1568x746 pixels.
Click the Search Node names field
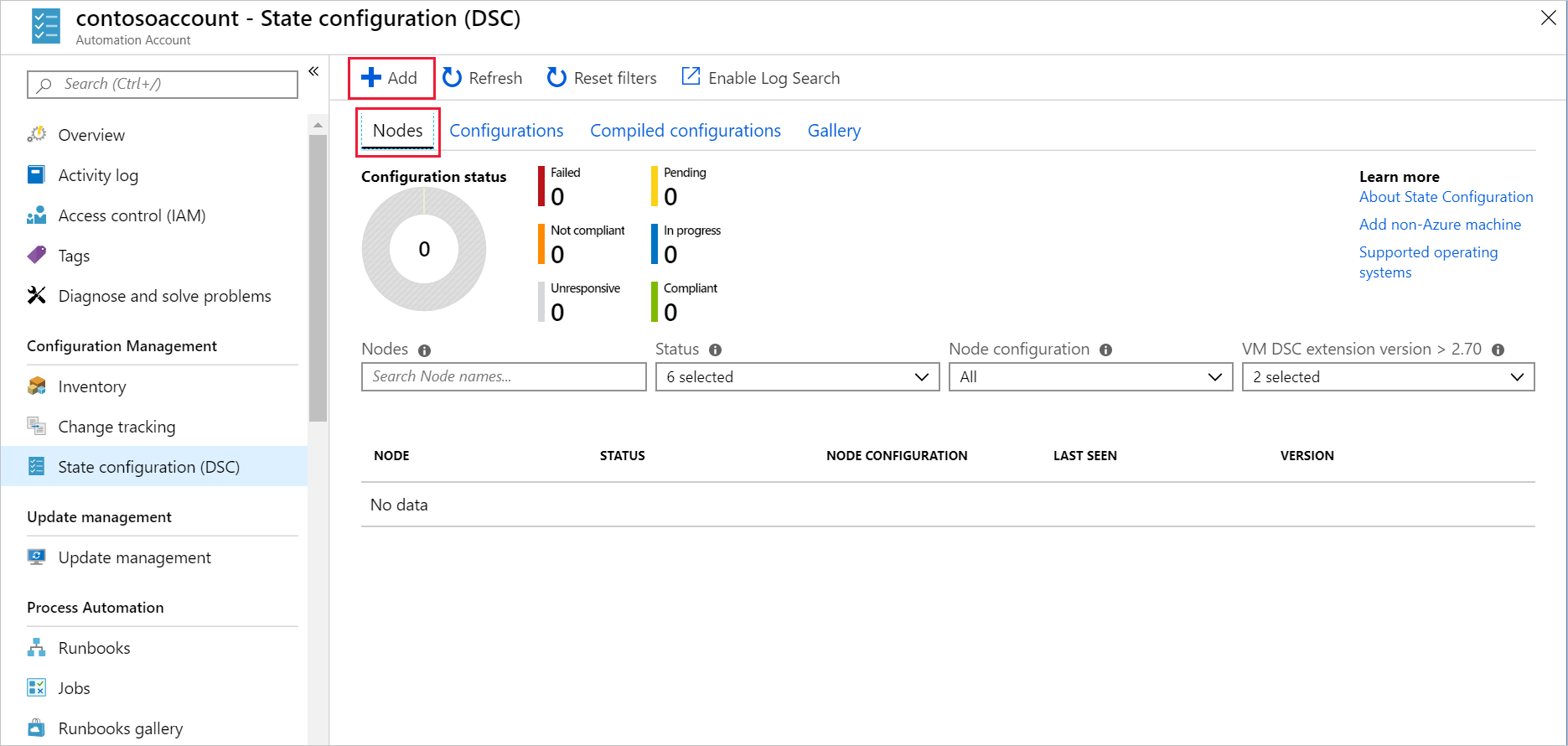[504, 376]
